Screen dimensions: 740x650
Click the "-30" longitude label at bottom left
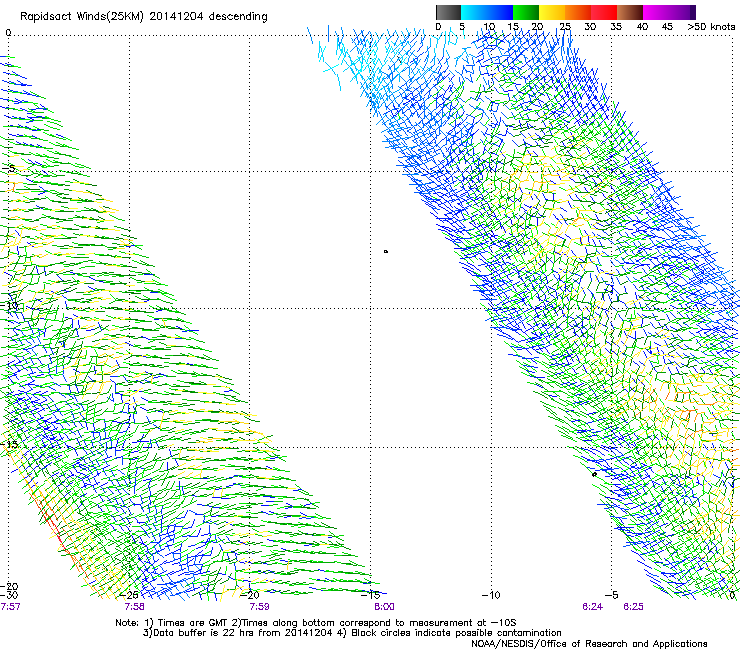coord(9,595)
